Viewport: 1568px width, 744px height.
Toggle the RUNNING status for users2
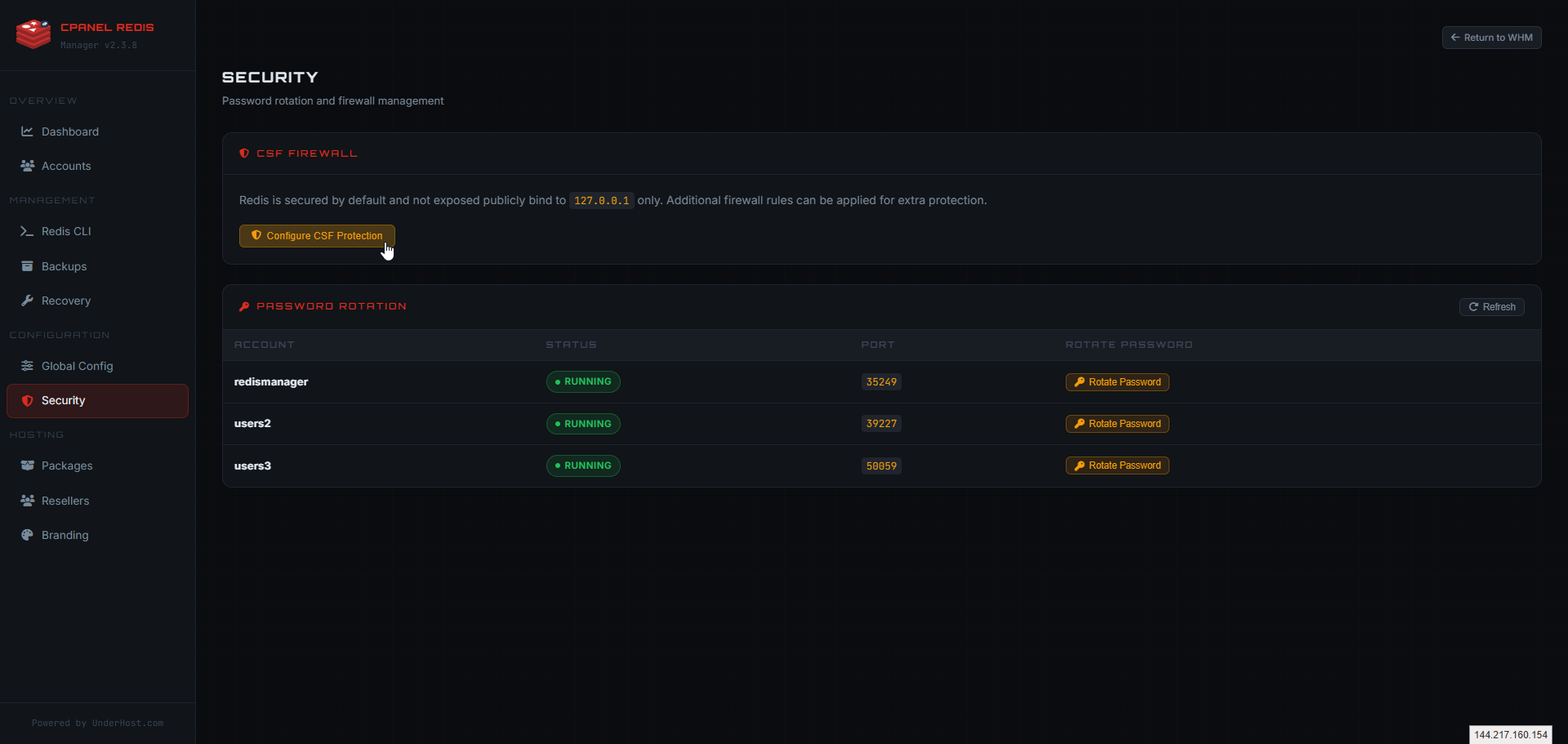[582, 423]
